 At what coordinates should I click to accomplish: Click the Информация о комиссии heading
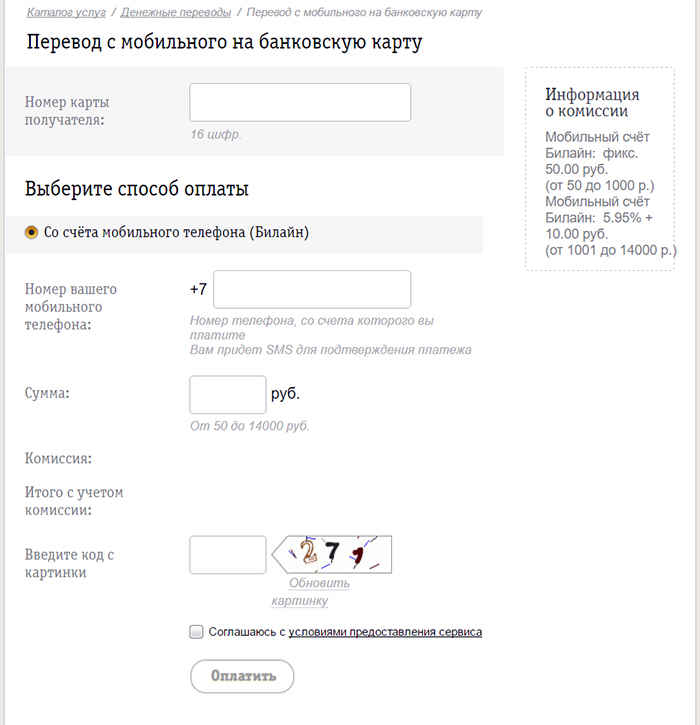click(x=592, y=102)
